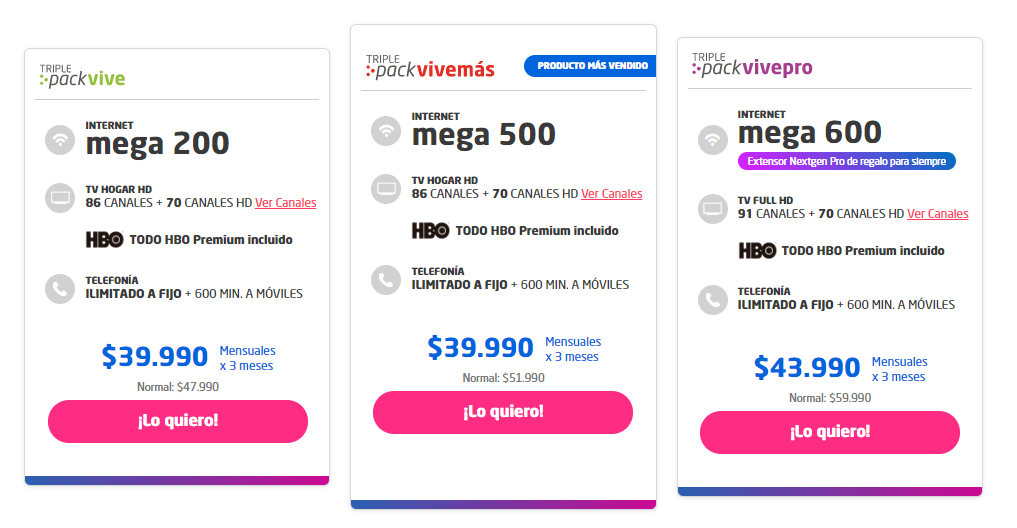The height and width of the screenshot is (528, 1017).
Task: Click the Triple pack vivepro logo
Action: [752, 65]
